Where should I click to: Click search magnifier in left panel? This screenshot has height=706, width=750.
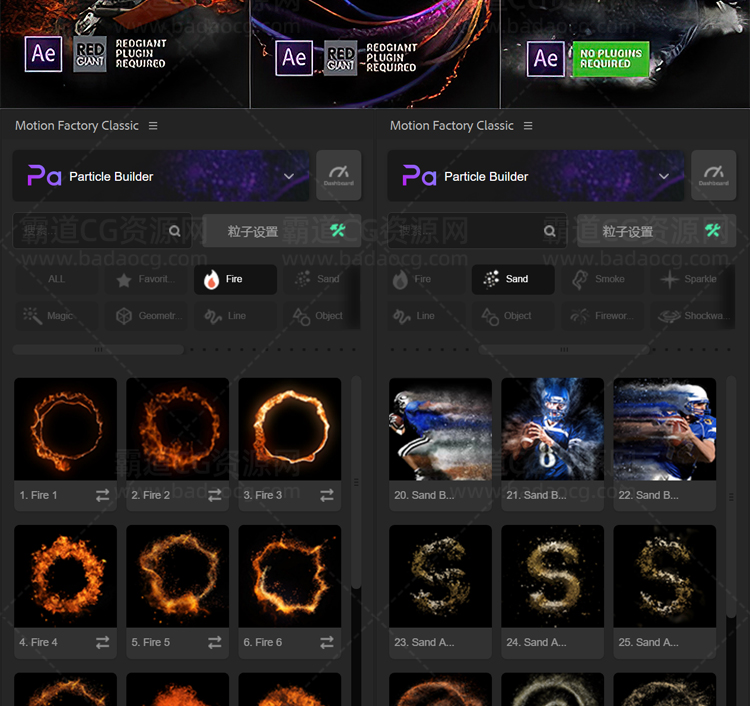tap(175, 231)
